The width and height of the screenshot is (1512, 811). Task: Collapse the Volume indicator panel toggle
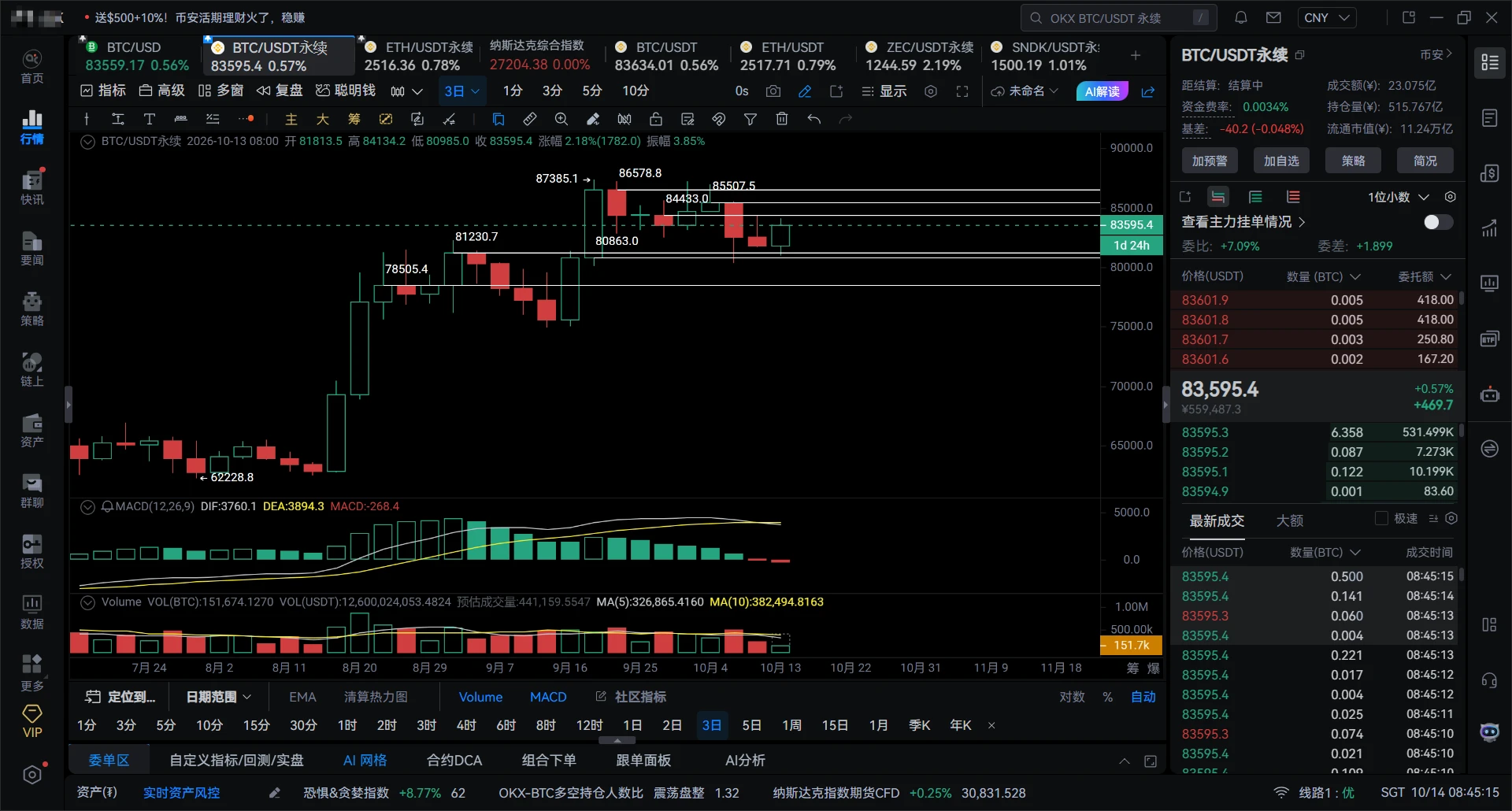(87, 602)
